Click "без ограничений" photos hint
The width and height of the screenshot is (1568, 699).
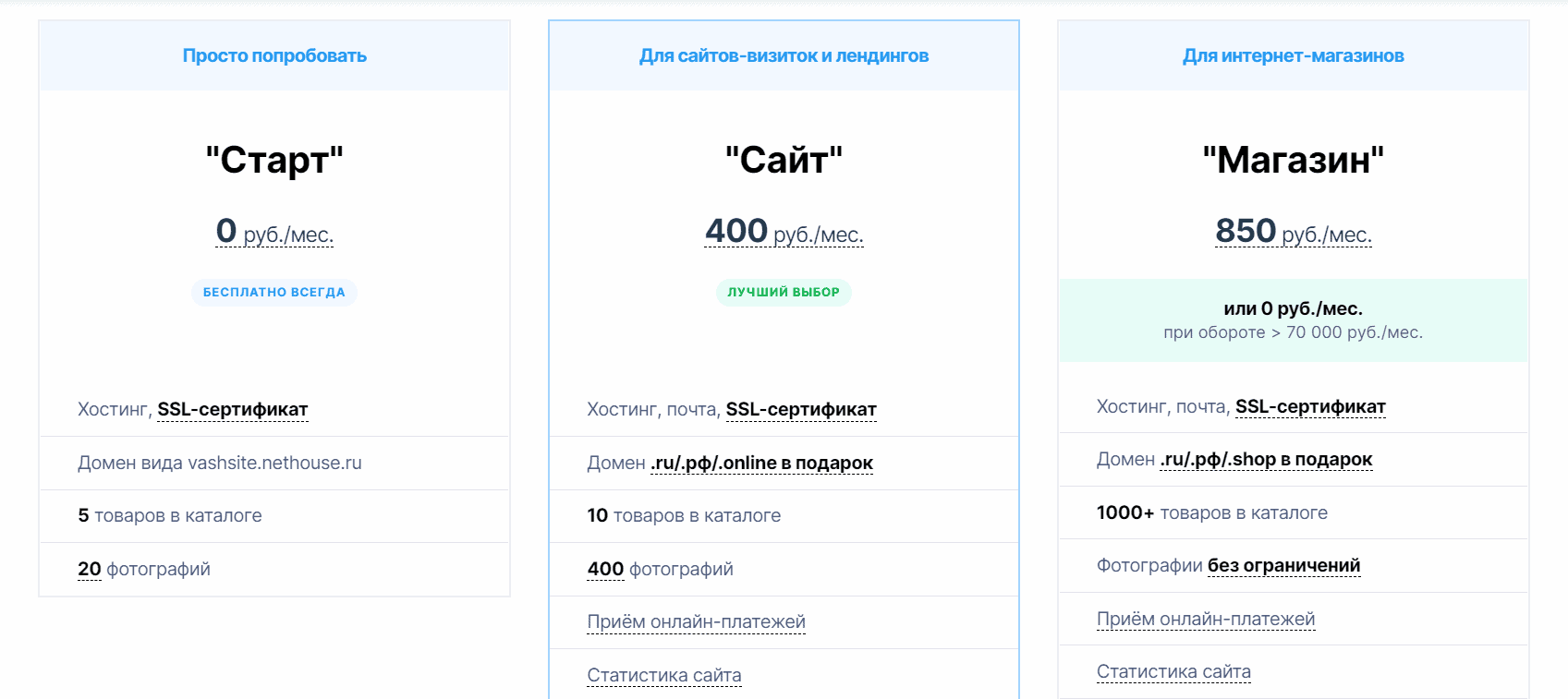click(1283, 565)
